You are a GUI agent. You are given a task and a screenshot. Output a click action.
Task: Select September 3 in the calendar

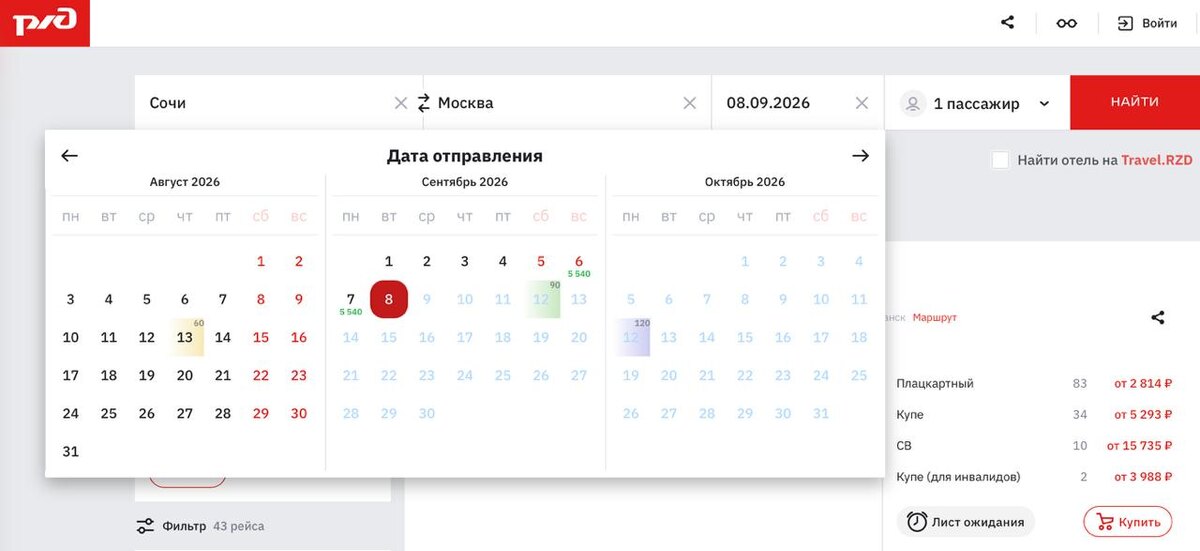(x=465, y=261)
